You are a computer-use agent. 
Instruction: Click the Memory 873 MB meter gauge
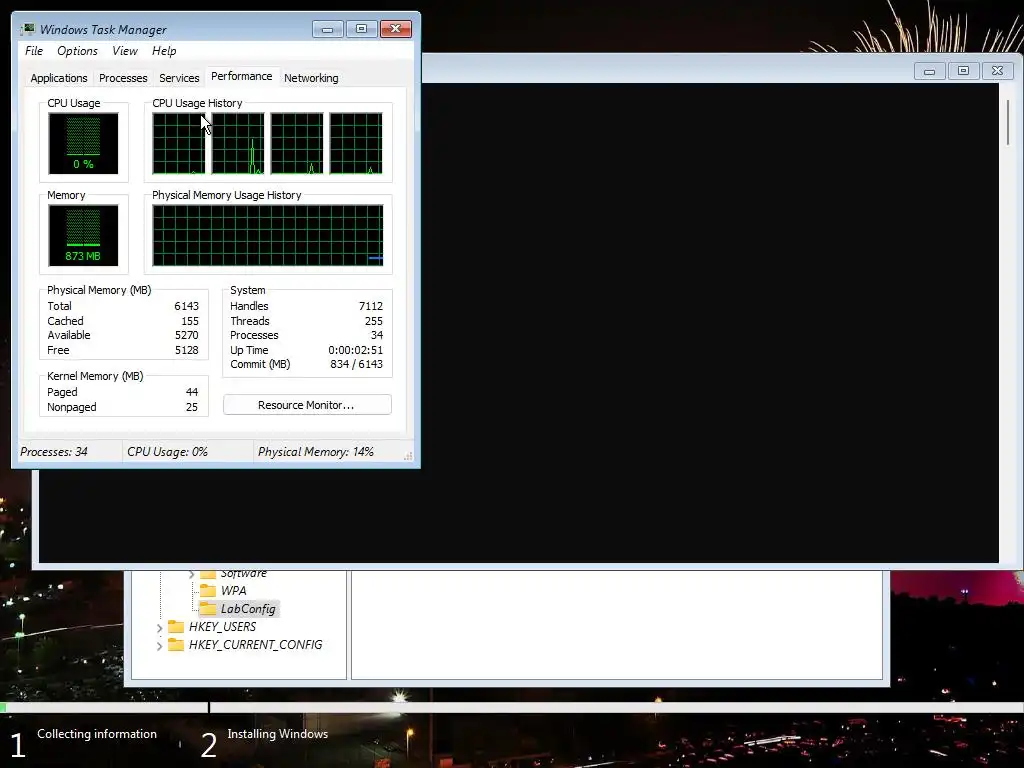[83, 235]
